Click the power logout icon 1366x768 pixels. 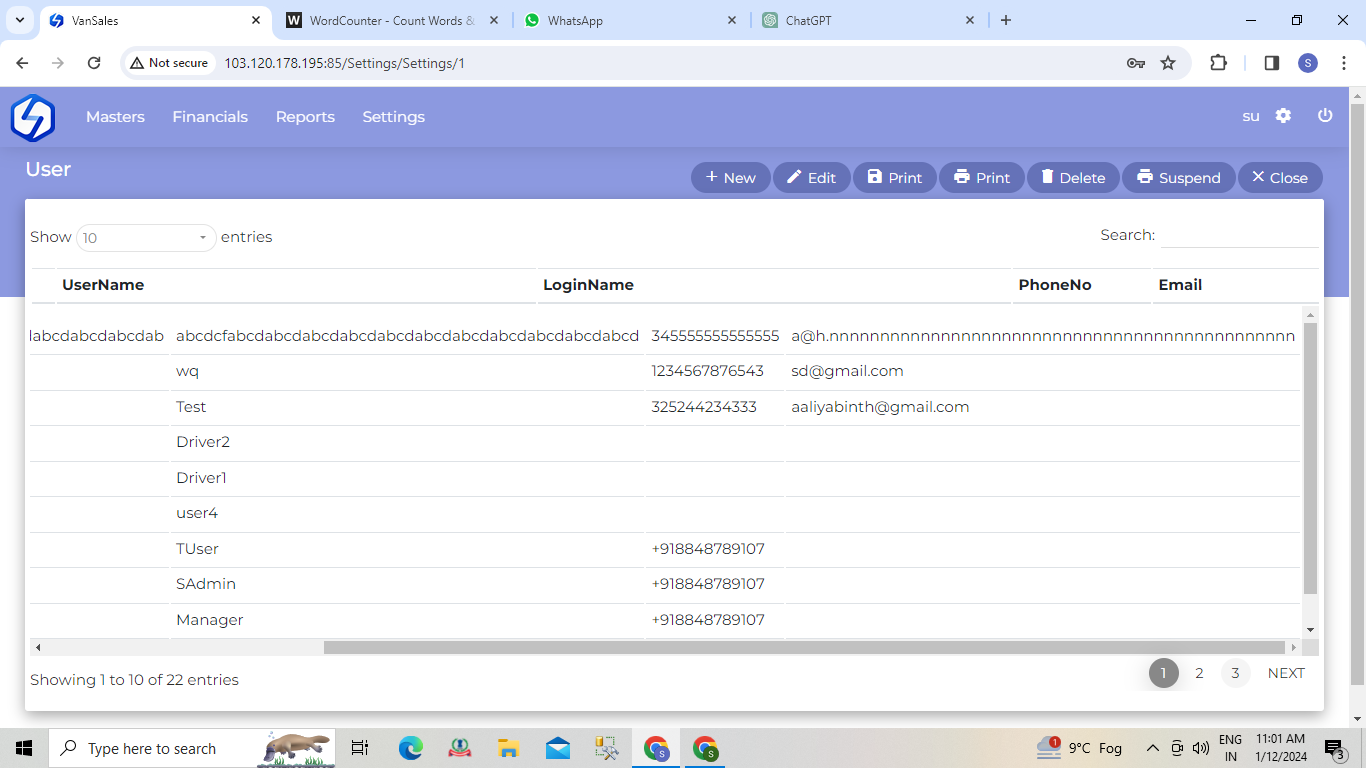pyautogui.click(x=1325, y=116)
